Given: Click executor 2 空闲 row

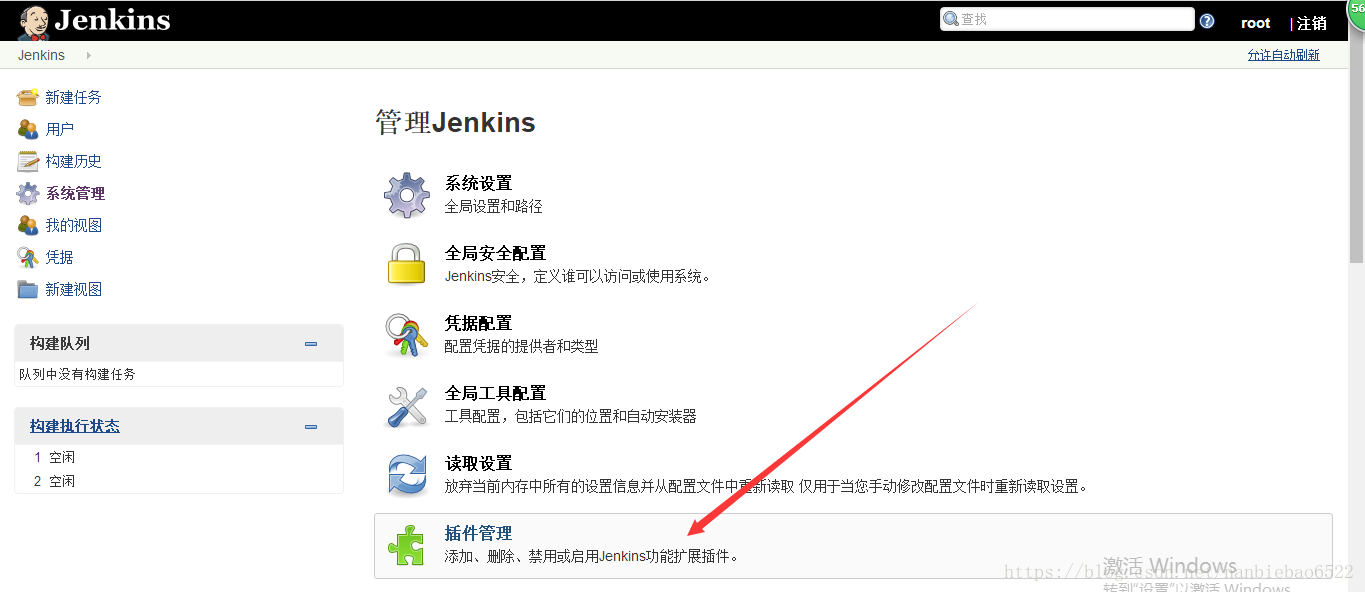Looking at the screenshot, I should click(x=179, y=481).
